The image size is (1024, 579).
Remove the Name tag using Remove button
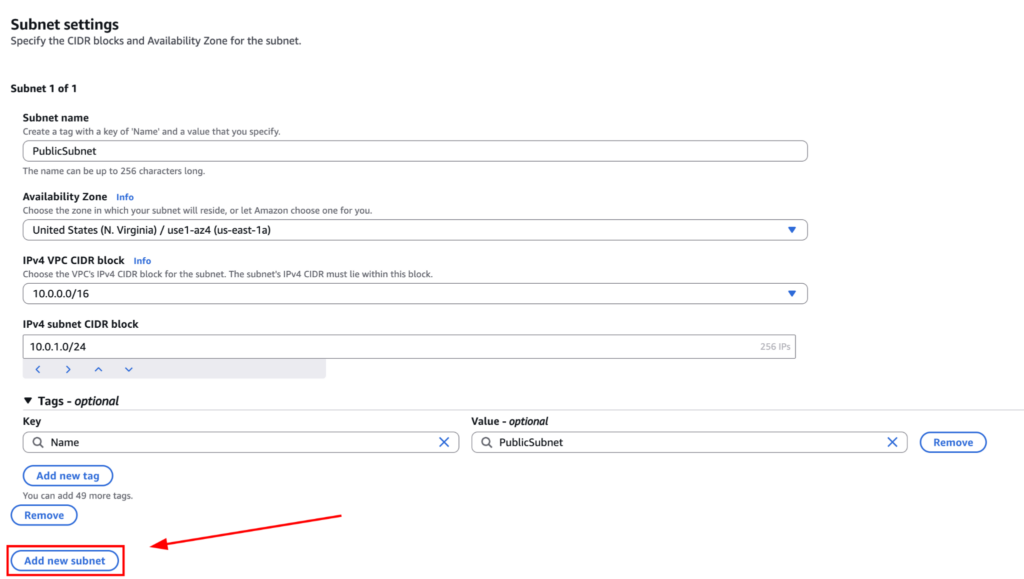952,442
